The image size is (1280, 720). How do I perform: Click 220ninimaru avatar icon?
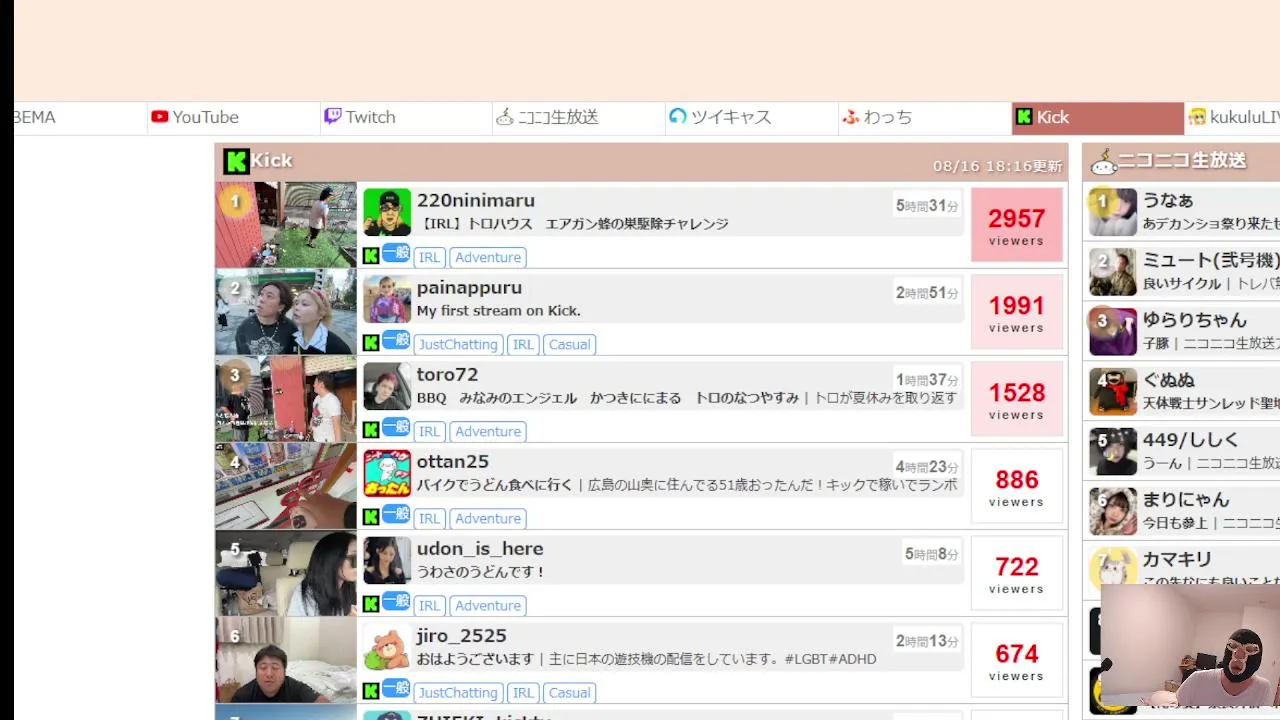[x=387, y=213]
